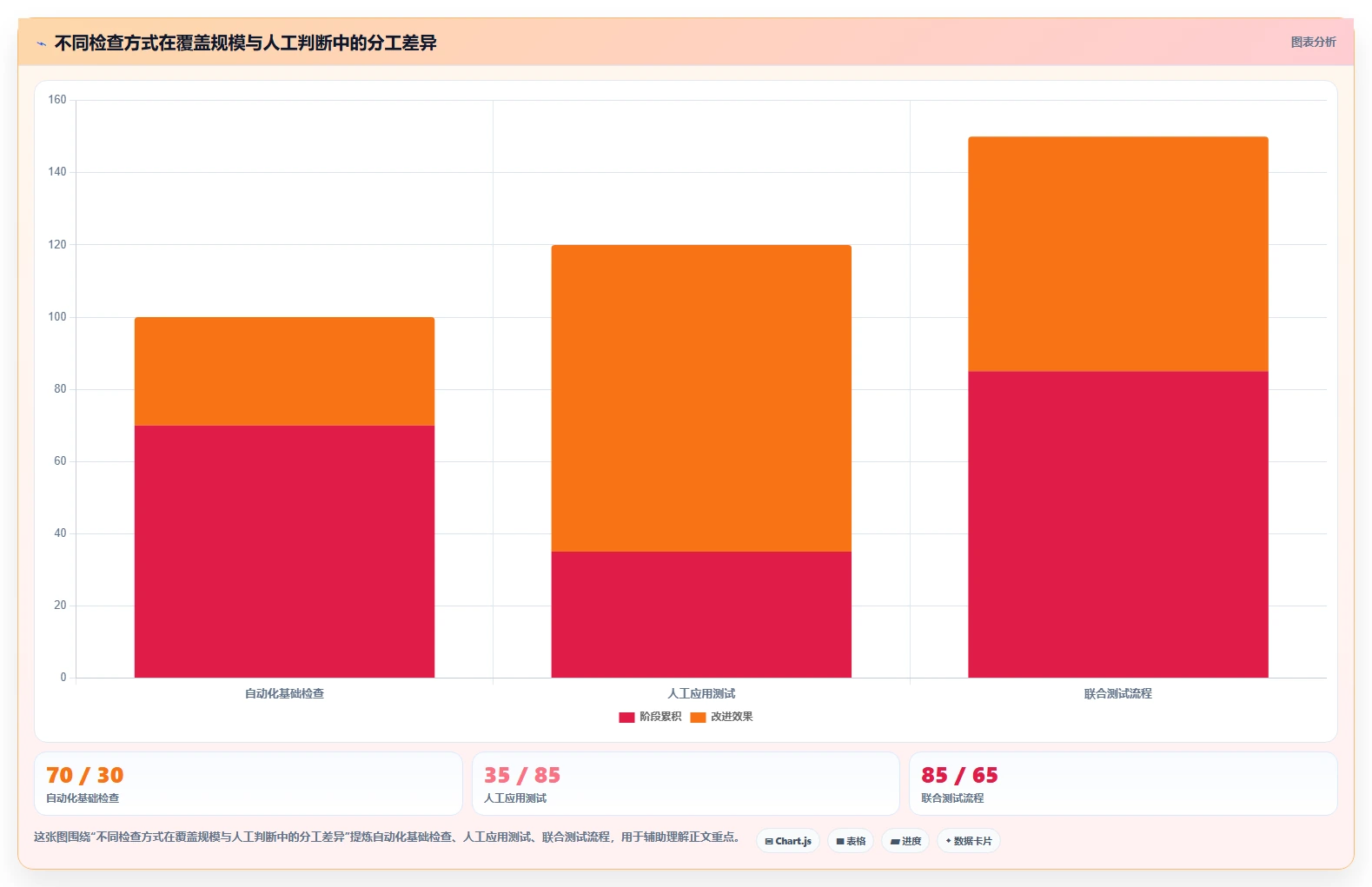1372x887 pixels.
Task: Click the orange bar segment for 自动化基础检查
Action: pyautogui.click(x=284, y=372)
